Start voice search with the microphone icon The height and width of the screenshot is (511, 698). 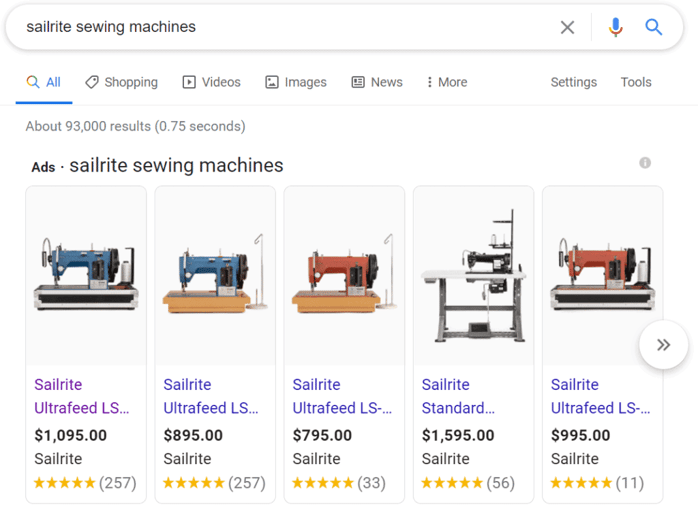616,27
